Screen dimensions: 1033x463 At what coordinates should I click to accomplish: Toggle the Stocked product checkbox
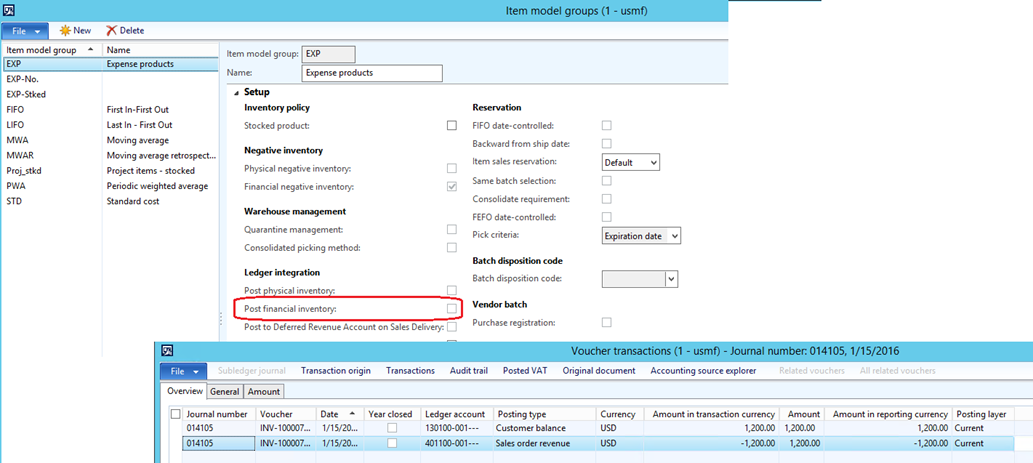point(451,126)
